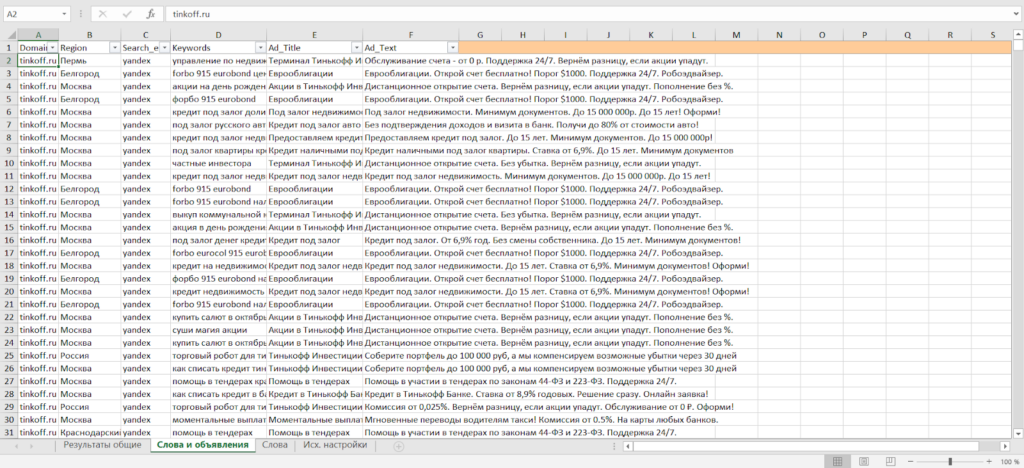Select column M header
This screenshot has height=468, width=1024.
737,35
